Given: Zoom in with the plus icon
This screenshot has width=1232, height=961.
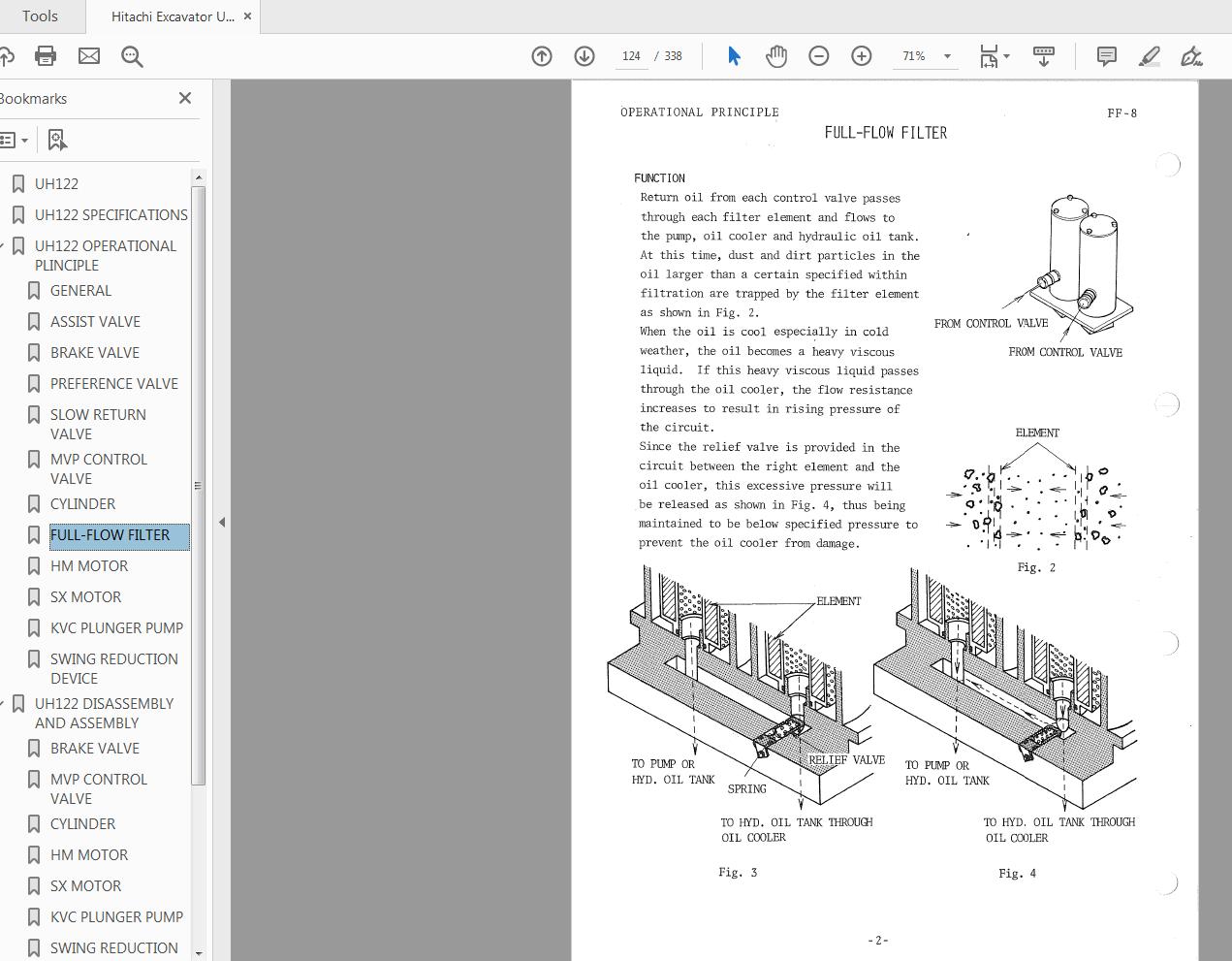Looking at the screenshot, I should [x=862, y=56].
